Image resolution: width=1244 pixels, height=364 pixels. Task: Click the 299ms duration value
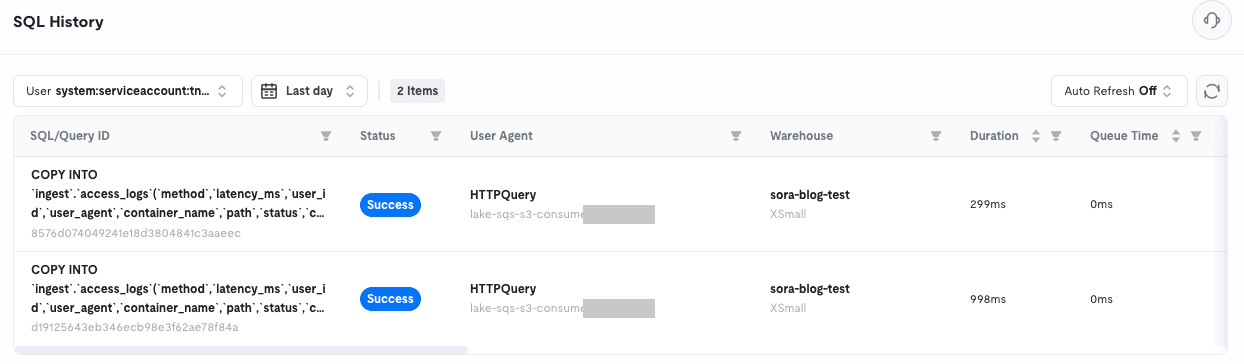pyautogui.click(x=988, y=205)
